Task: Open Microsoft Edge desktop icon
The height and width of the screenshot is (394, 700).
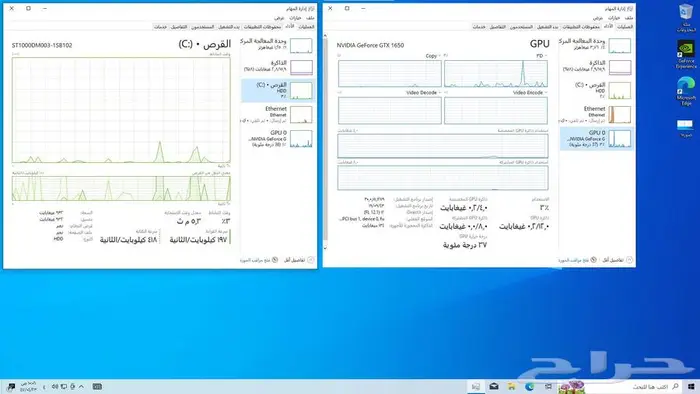Action: 686,91
